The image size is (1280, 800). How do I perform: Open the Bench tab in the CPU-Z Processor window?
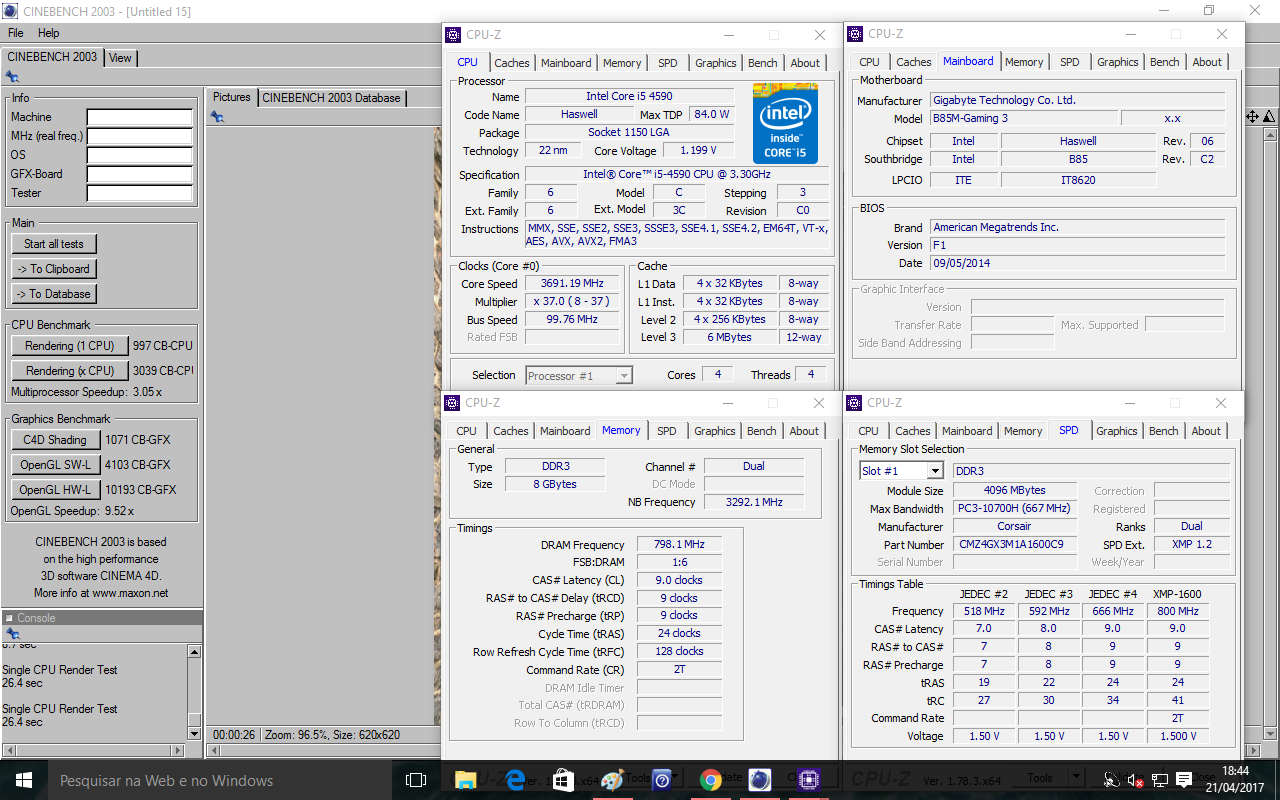click(763, 63)
